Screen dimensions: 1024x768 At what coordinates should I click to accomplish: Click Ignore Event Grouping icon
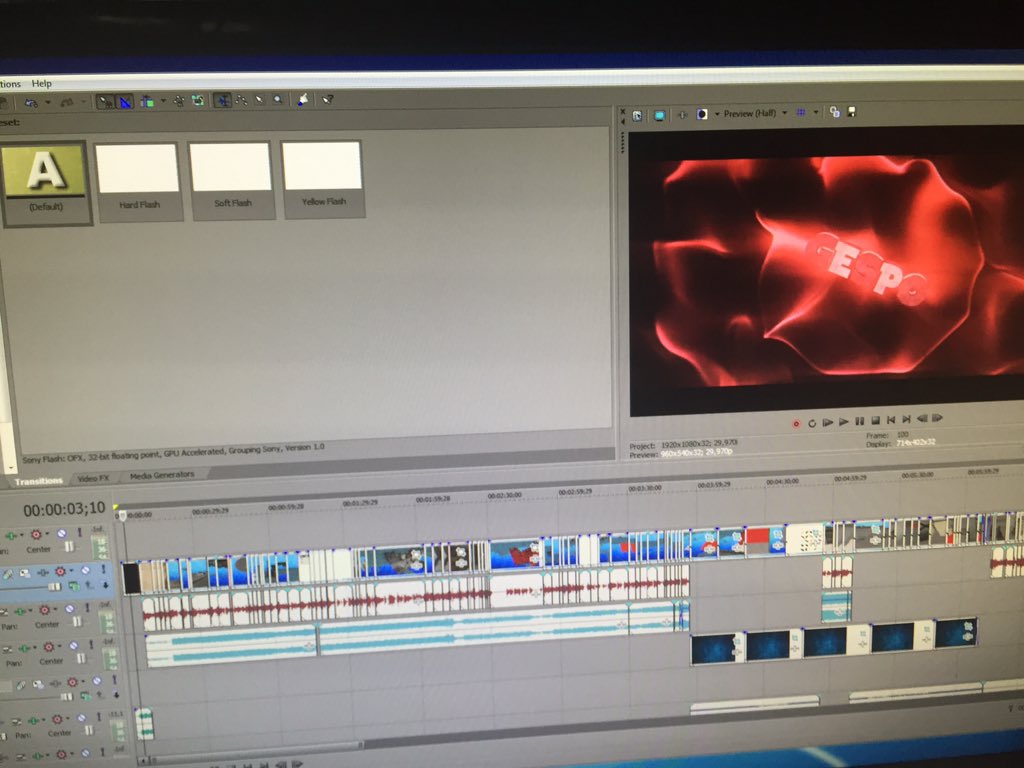[x=198, y=101]
